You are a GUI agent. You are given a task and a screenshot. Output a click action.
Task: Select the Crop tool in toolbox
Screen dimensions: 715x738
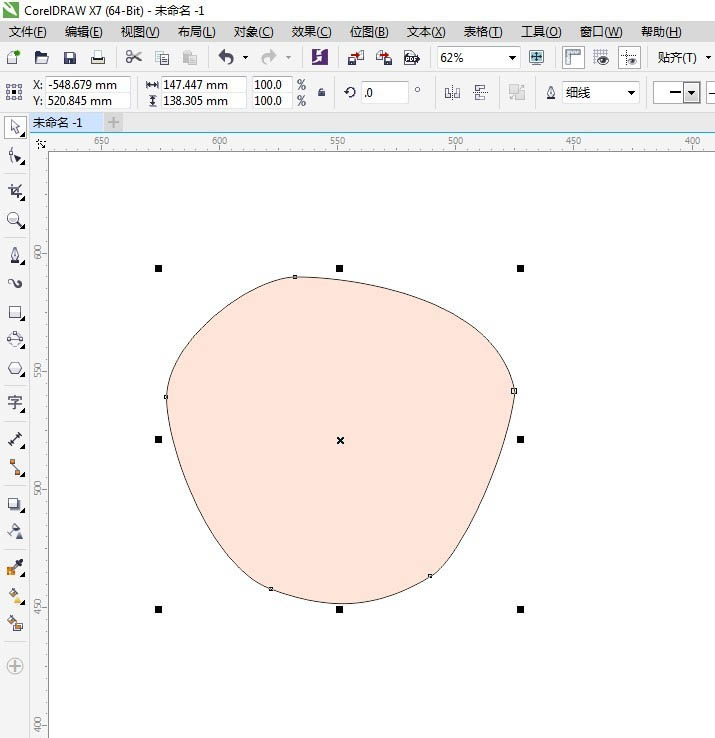[15, 190]
